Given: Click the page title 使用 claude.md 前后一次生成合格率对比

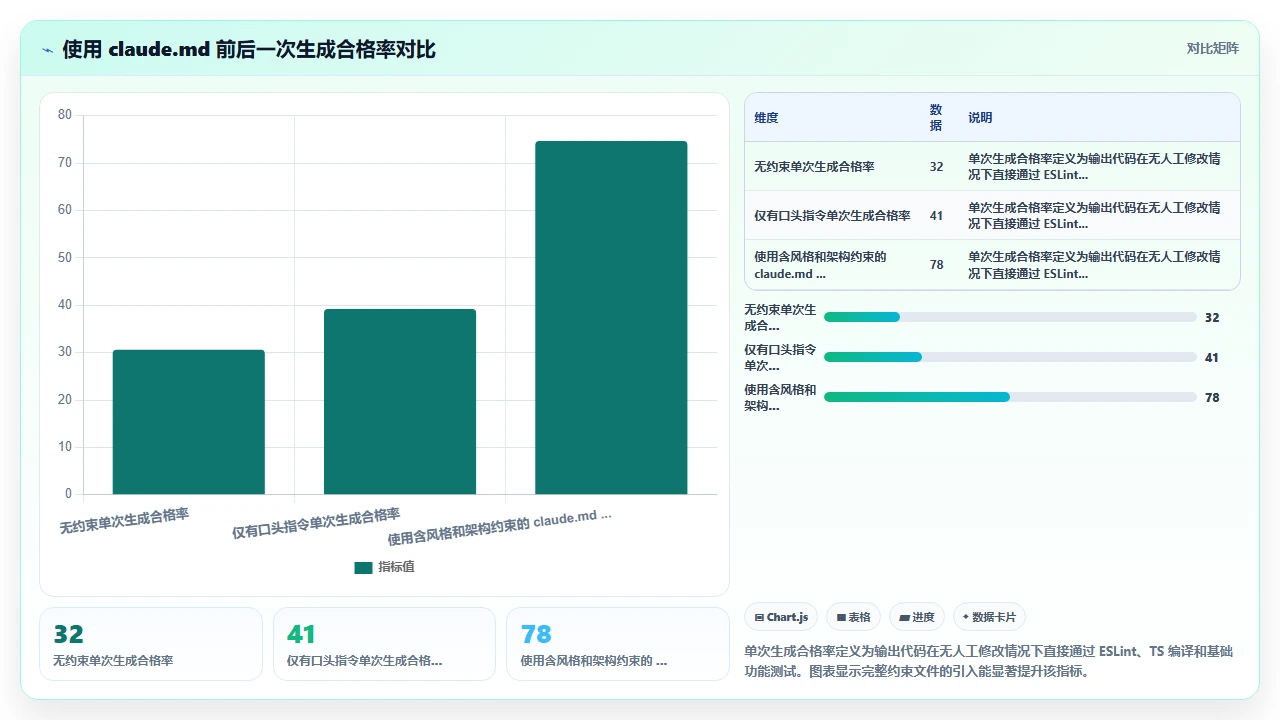Looking at the screenshot, I should [249, 49].
